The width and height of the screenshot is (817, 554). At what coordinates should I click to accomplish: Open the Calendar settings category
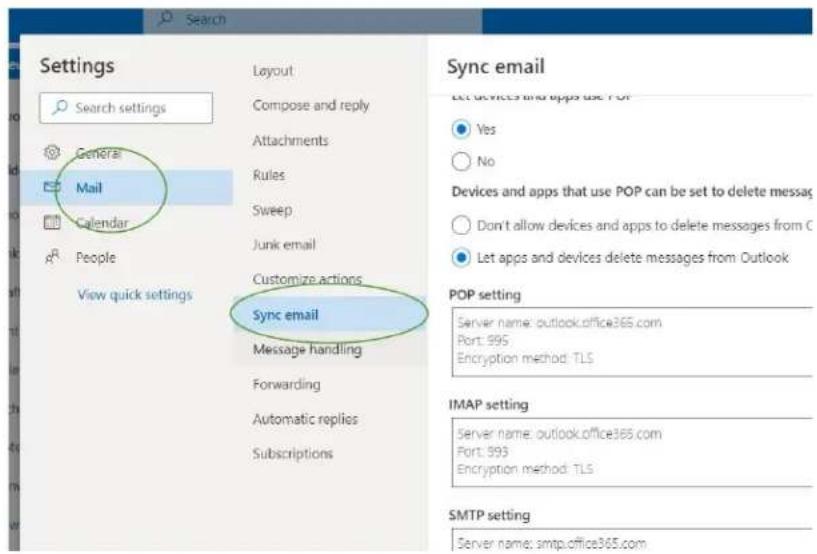(102, 223)
